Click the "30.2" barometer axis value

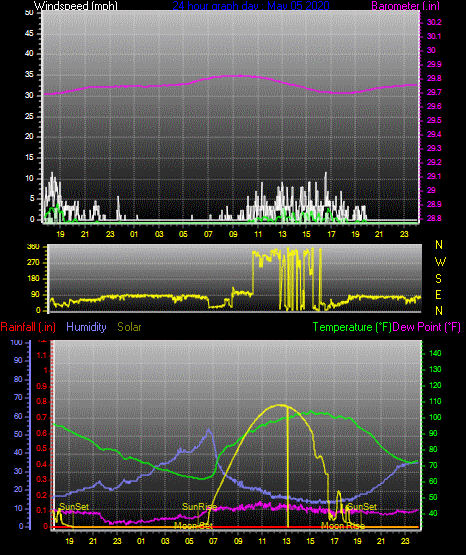[x=434, y=22]
